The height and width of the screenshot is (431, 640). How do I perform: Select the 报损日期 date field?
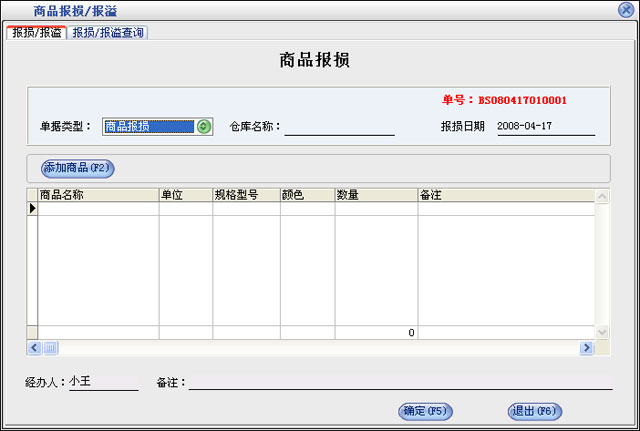[544, 127]
